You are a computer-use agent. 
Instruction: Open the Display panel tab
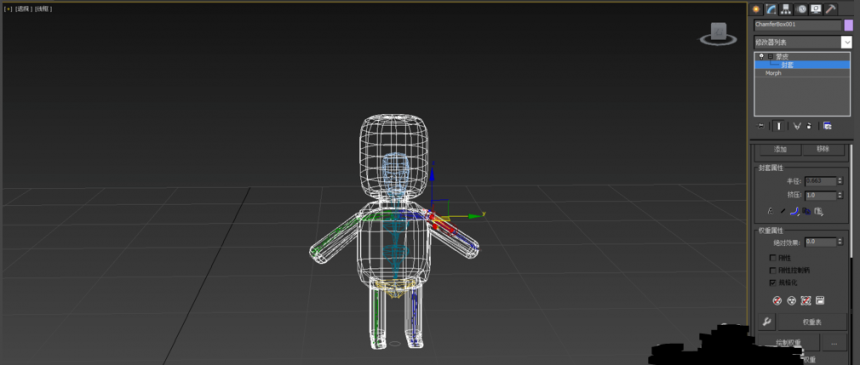point(816,9)
